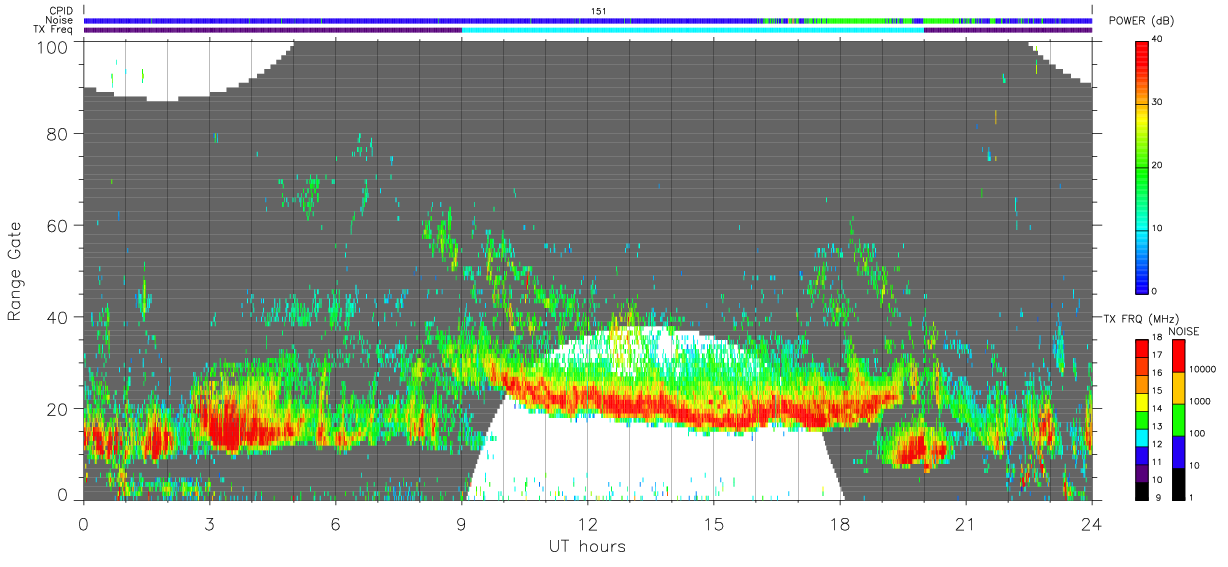Click the "1000" tick on the noise scale
This screenshot has width=1228, height=567.
(x=1199, y=401)
